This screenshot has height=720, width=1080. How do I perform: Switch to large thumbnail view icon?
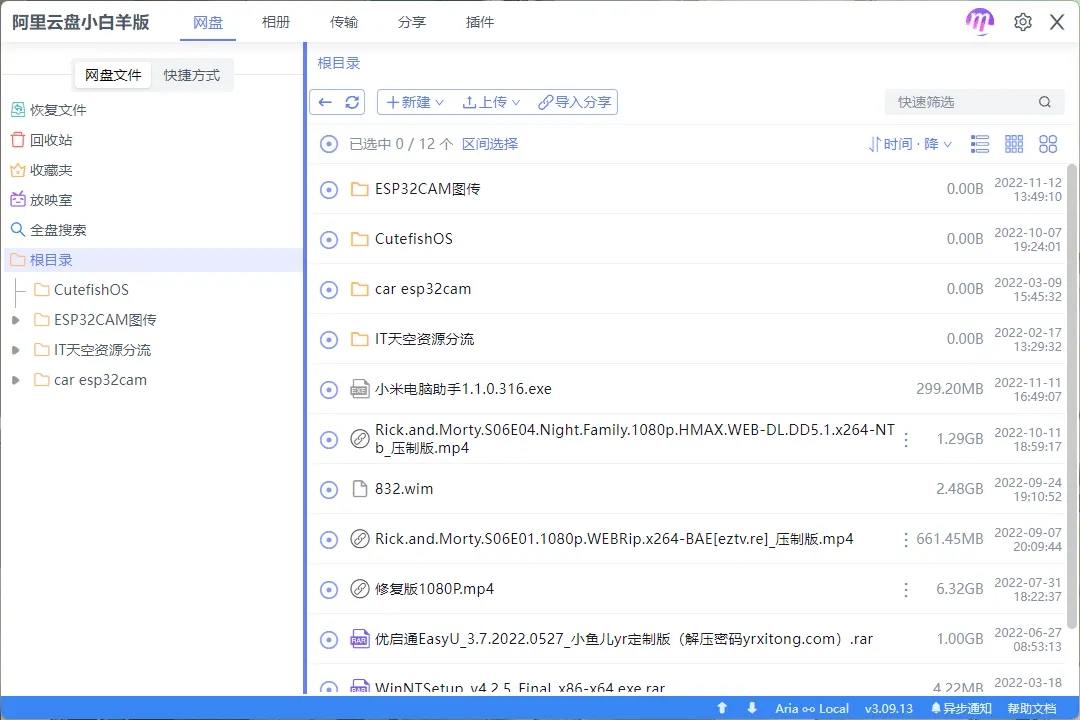click(1048, 144)
